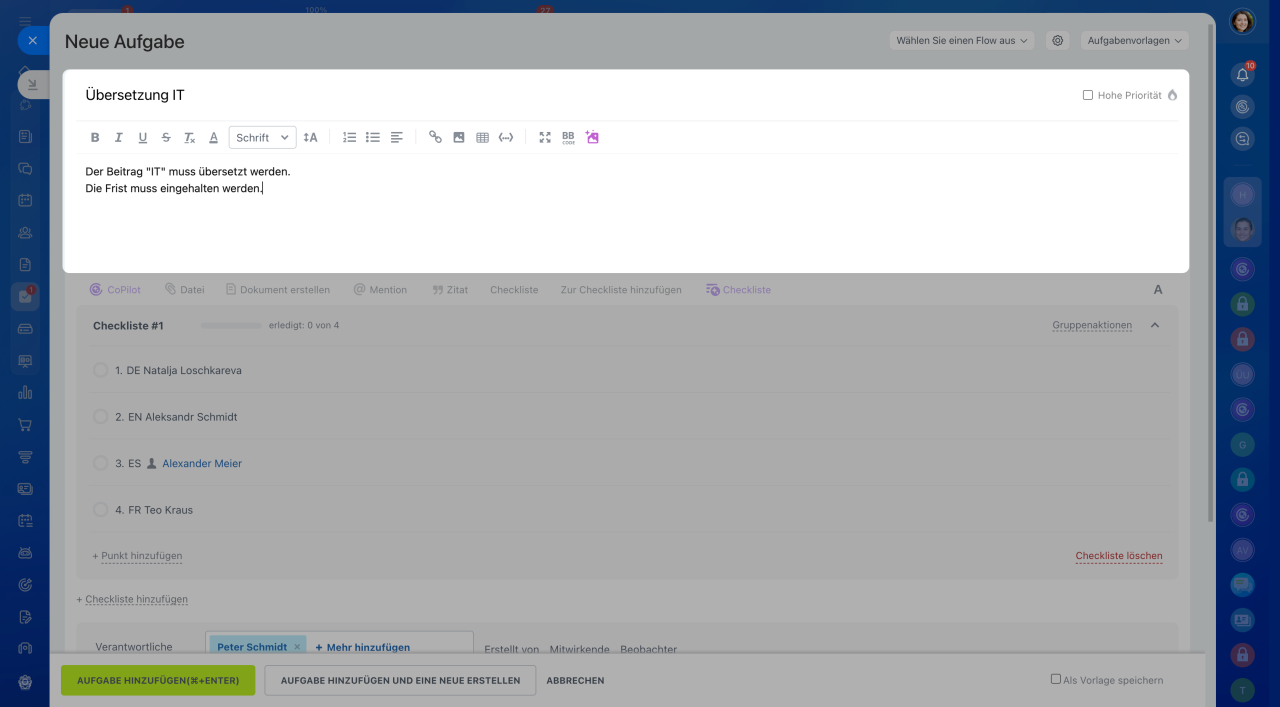Screen dimensions: 1280x707
Task: Open search icon in right sidebar
Action: click(1243, 140)
